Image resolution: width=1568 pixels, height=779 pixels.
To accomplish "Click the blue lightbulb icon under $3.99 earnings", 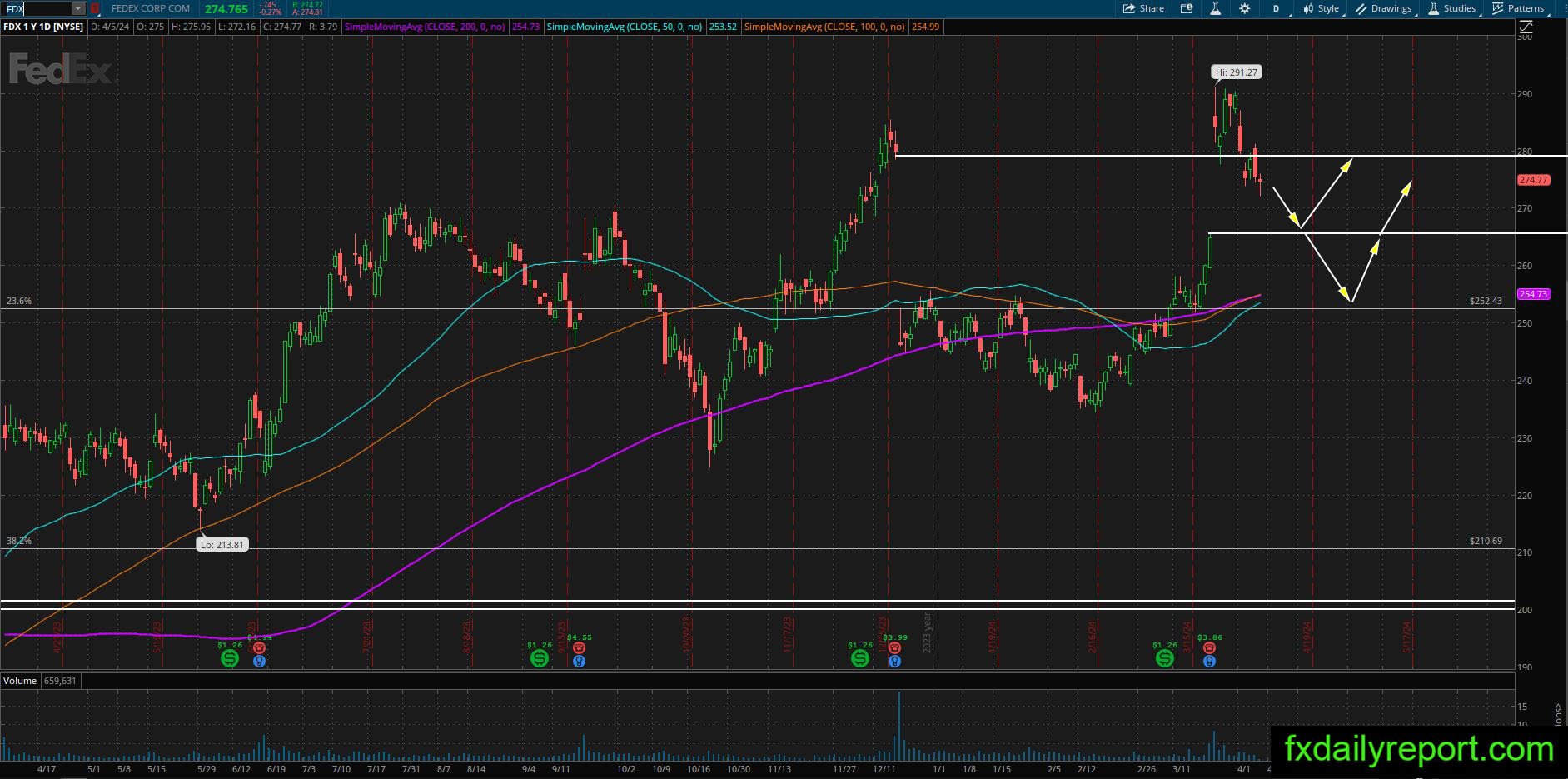I will (894, 662).
